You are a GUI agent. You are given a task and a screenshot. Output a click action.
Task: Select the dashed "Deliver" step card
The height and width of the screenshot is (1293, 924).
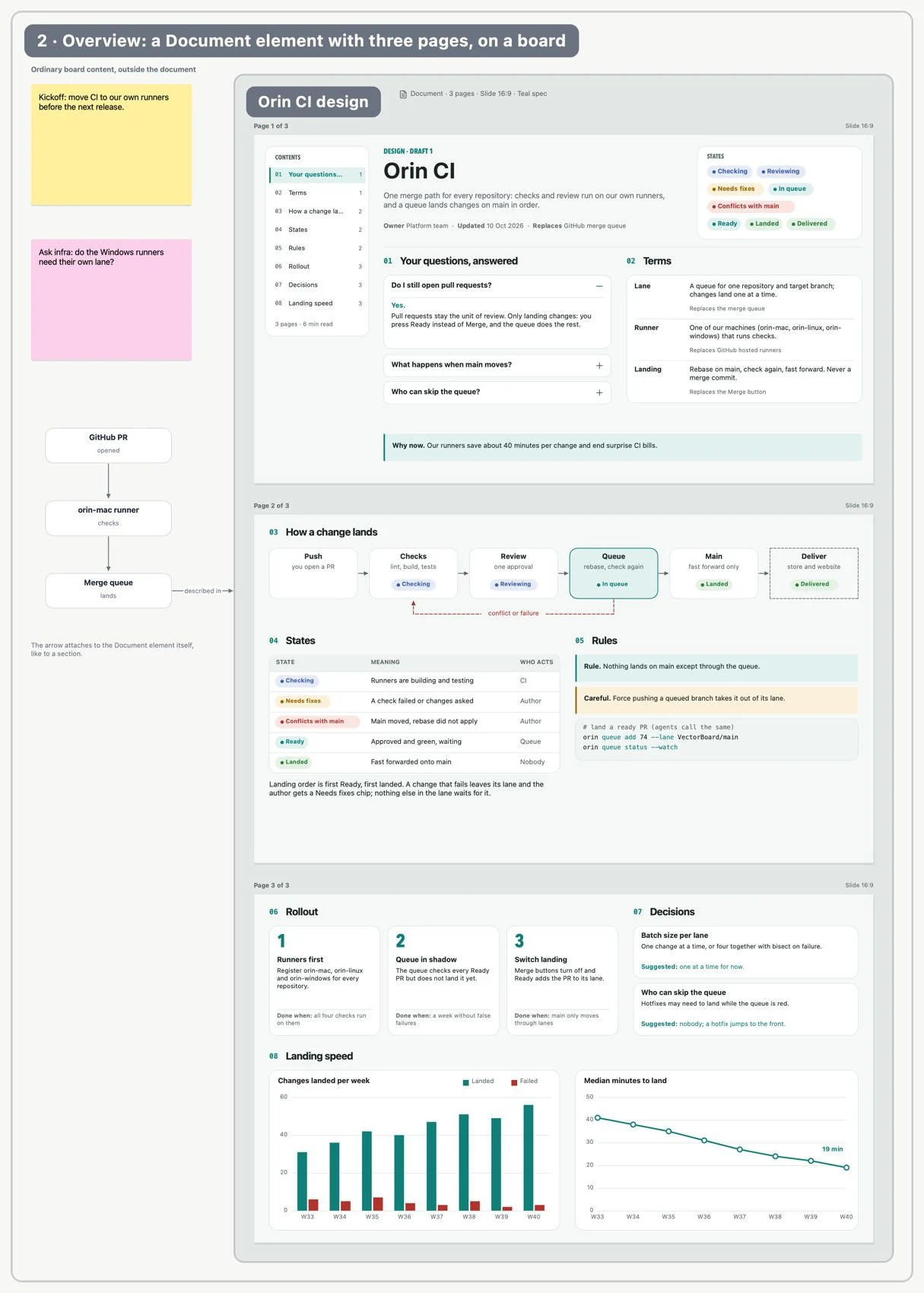tap(814, 573)
